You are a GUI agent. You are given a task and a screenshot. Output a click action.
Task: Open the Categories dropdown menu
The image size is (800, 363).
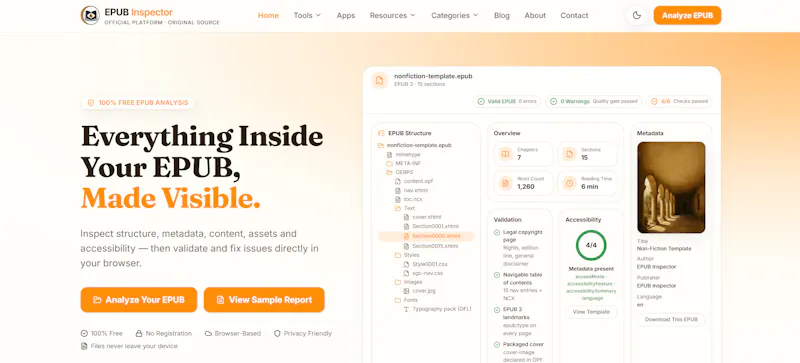pyautogui.click(x=455, y=15)
